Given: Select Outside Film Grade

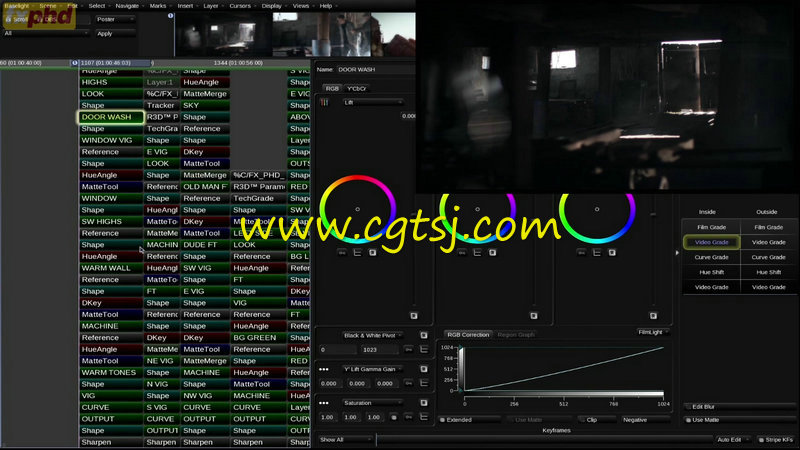Looking at the screenshot, I should click(x=768, y=227).
